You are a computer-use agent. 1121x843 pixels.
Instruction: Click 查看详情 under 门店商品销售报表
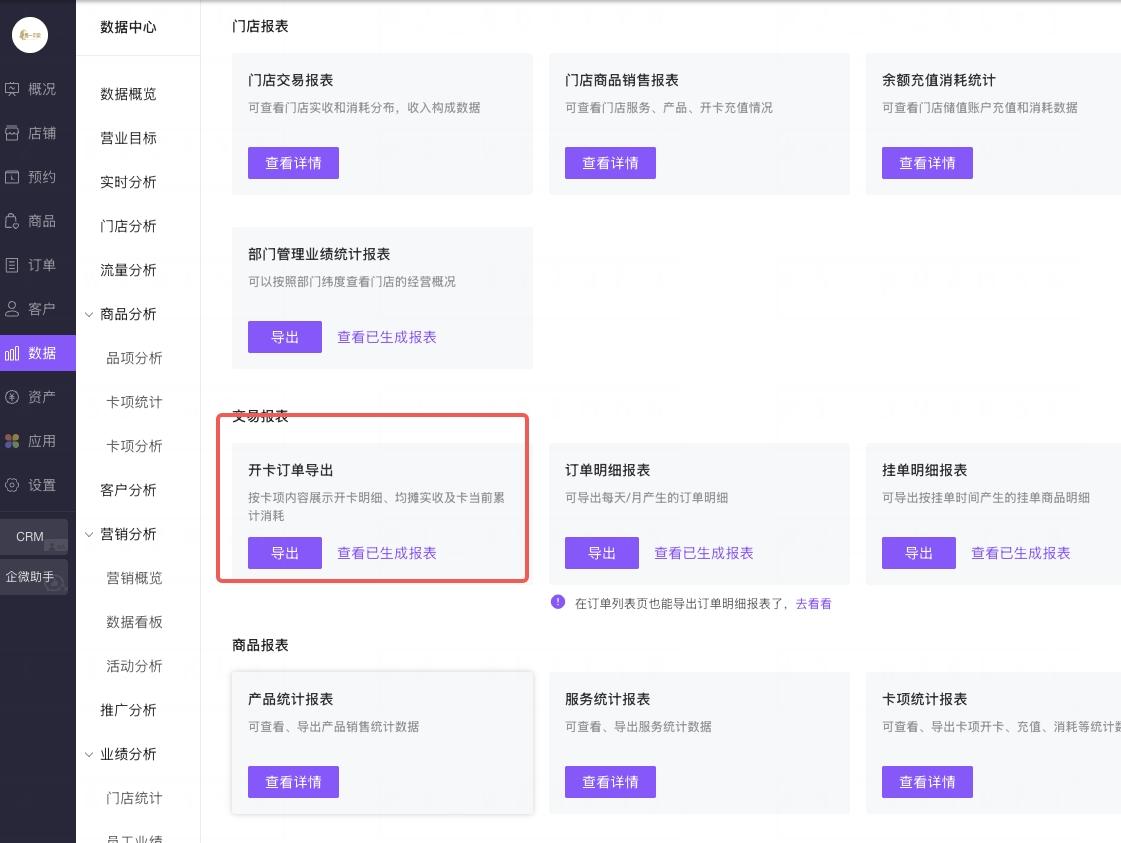pyautogui.click(x=610, y=163)
